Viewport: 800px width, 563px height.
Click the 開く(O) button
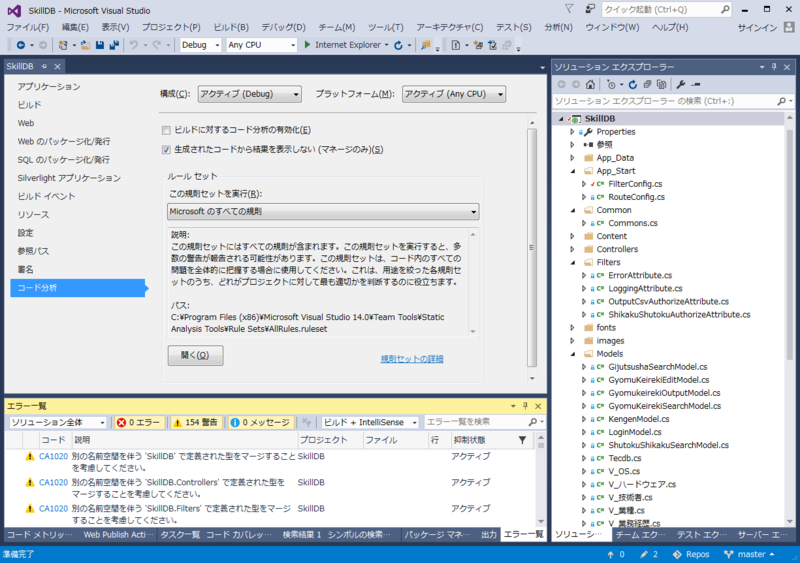tap(195, 355)
